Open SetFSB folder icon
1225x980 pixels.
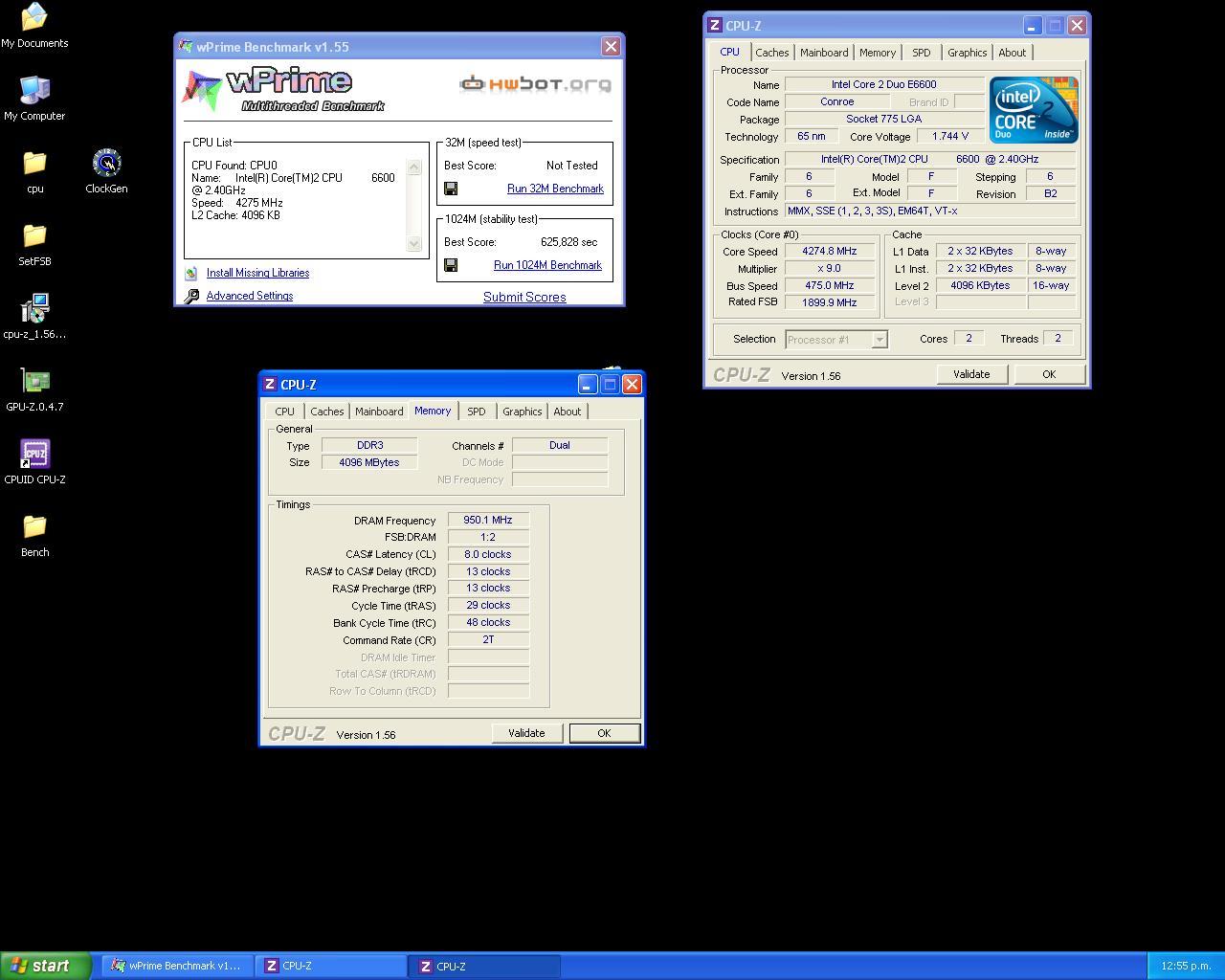pyautogui.click(x=34, y=235)
